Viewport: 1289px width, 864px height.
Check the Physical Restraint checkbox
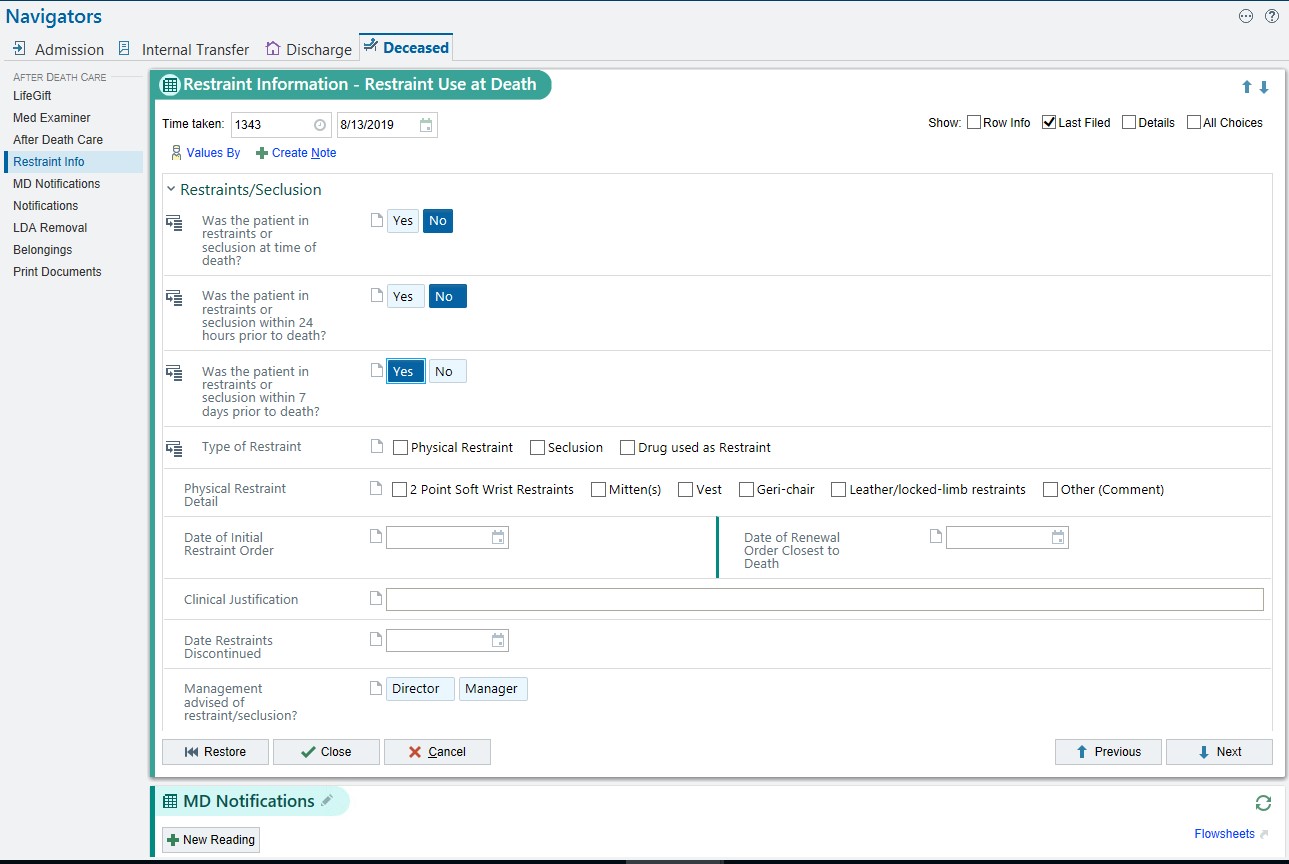pyautogui.click(x=401, y=448)
